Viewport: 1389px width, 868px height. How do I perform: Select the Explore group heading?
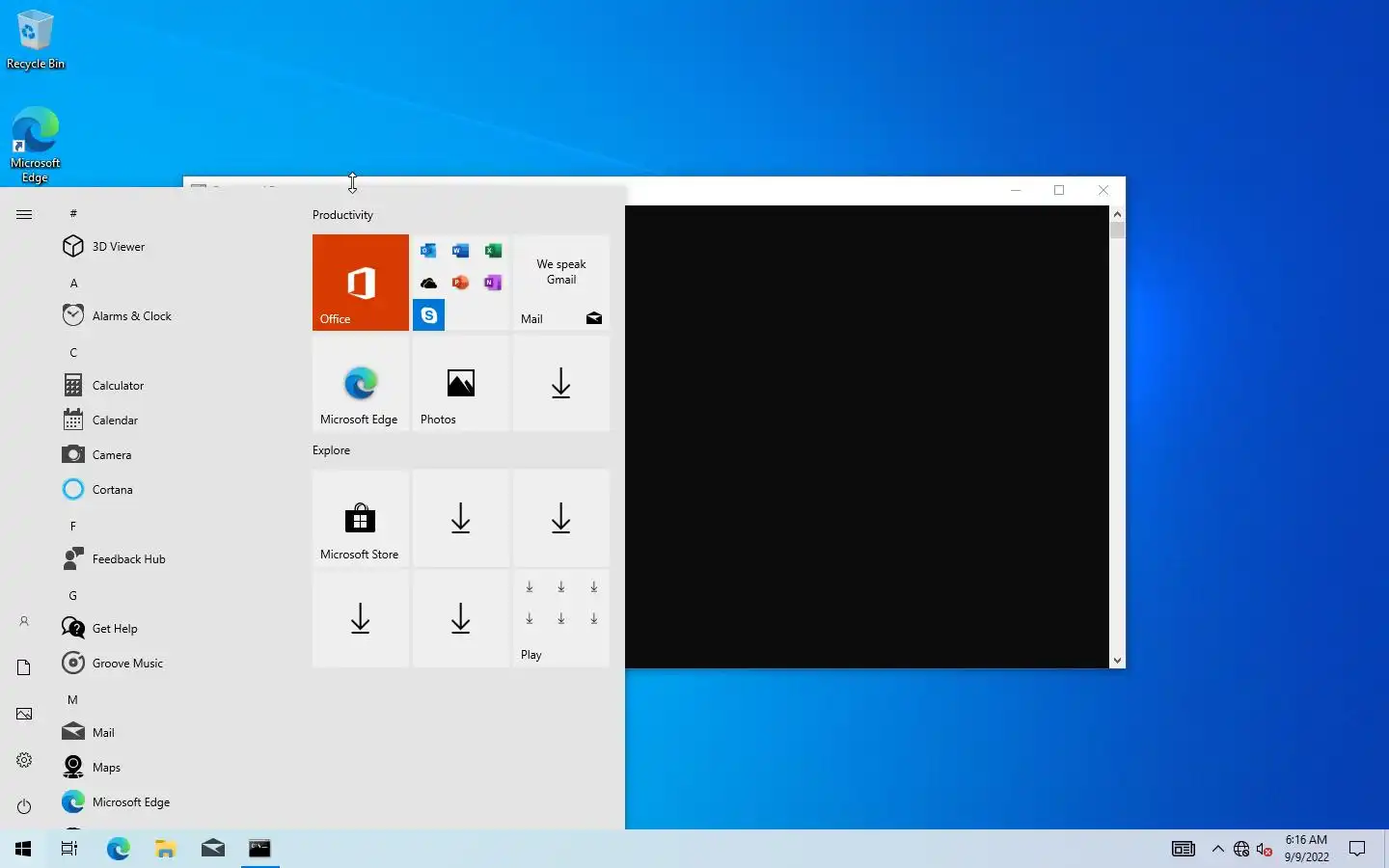[x=331, y=450]
